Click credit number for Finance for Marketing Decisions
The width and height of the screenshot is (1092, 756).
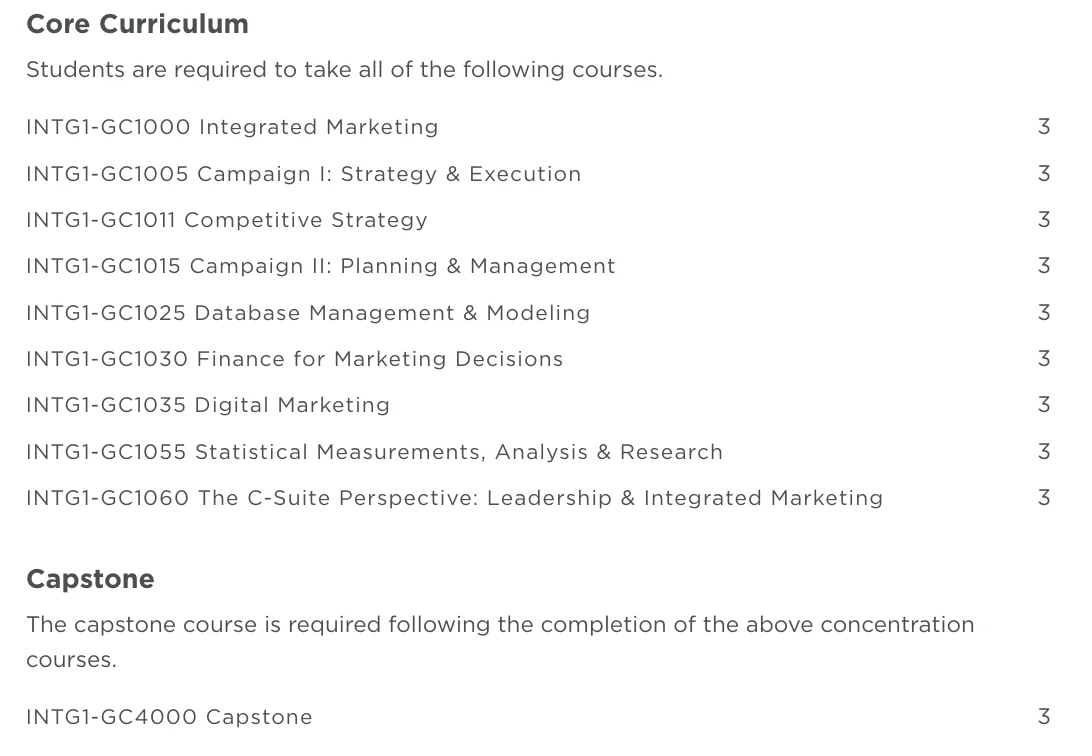[x=1044, y=359]
